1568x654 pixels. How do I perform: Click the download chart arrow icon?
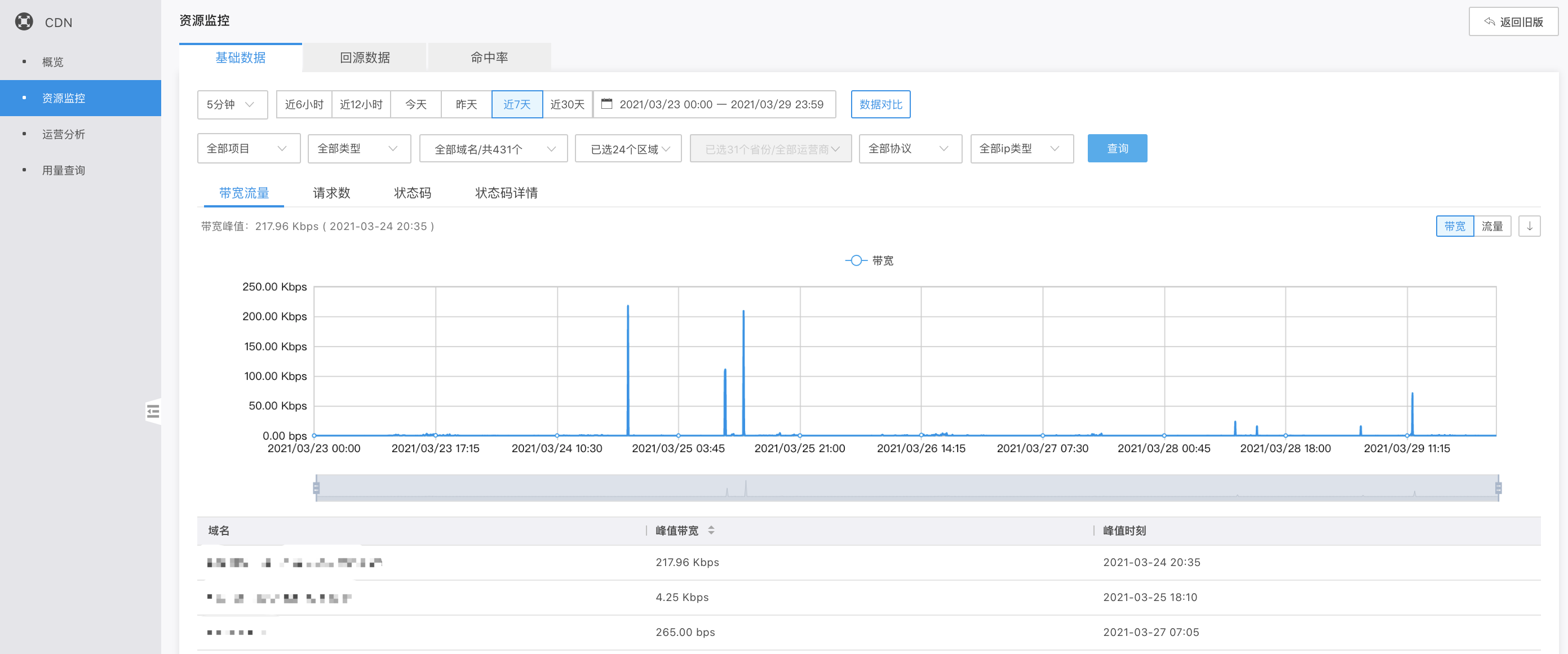point(1529,226)
